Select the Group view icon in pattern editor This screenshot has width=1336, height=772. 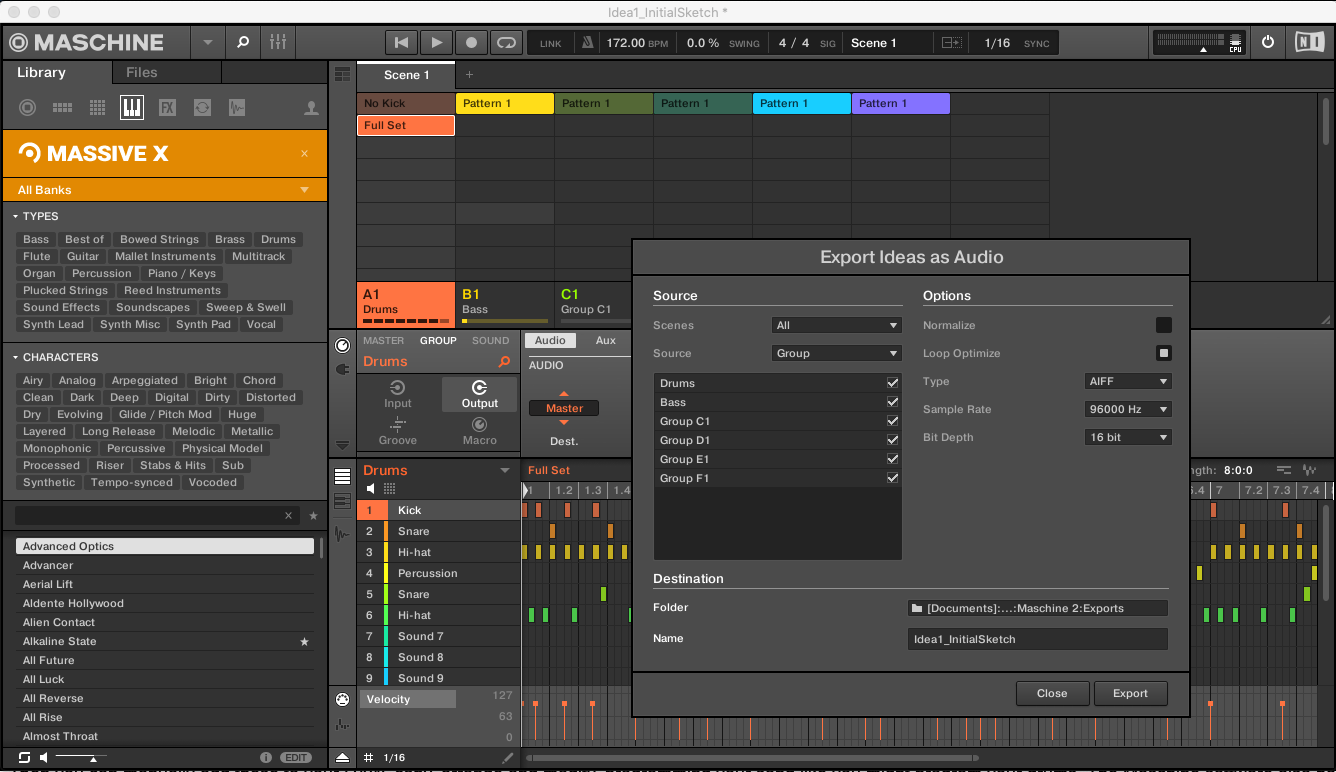(x=343, y=476)
